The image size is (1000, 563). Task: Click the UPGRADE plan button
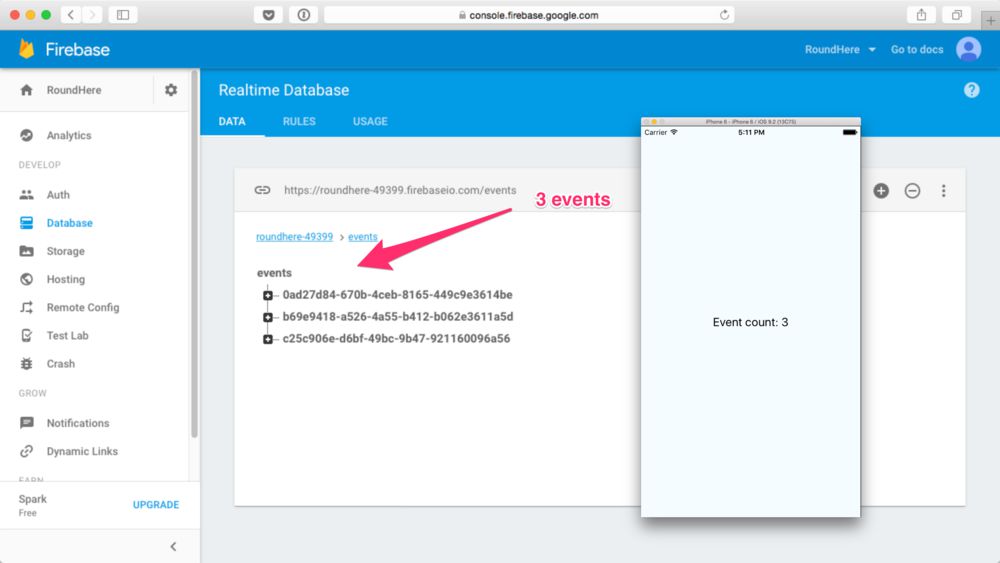pos(156,504)
